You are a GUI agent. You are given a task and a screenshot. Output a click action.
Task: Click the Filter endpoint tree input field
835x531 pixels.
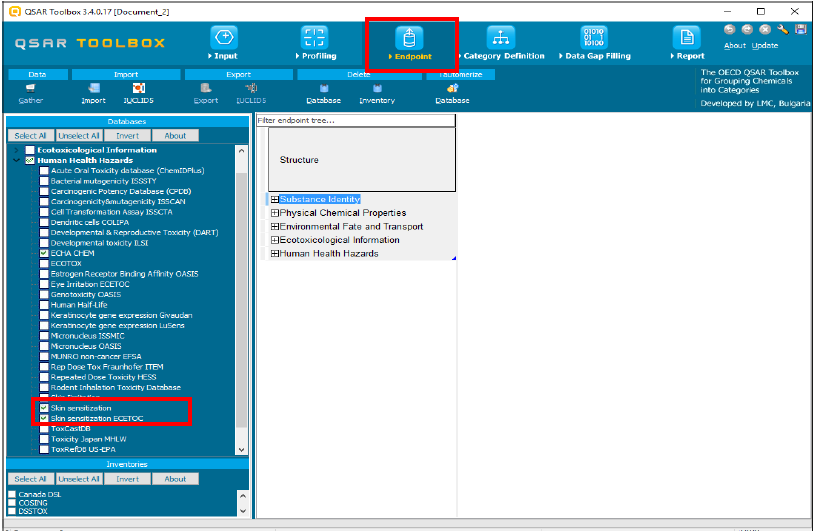point(356,121)
